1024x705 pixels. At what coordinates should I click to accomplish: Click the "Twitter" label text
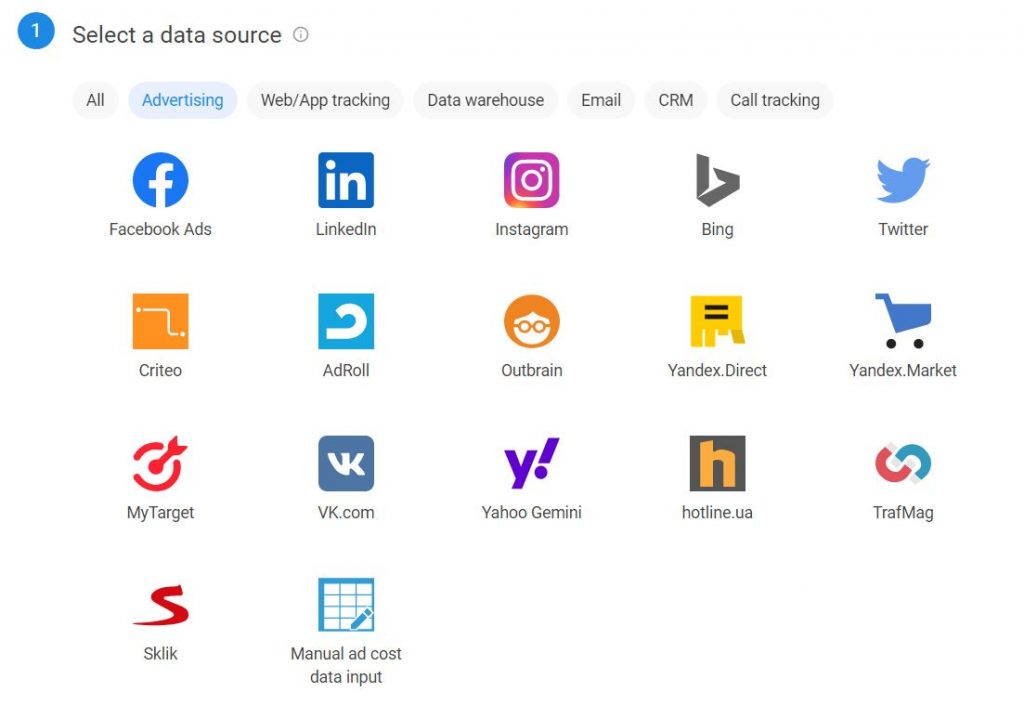tap(903, 229)
